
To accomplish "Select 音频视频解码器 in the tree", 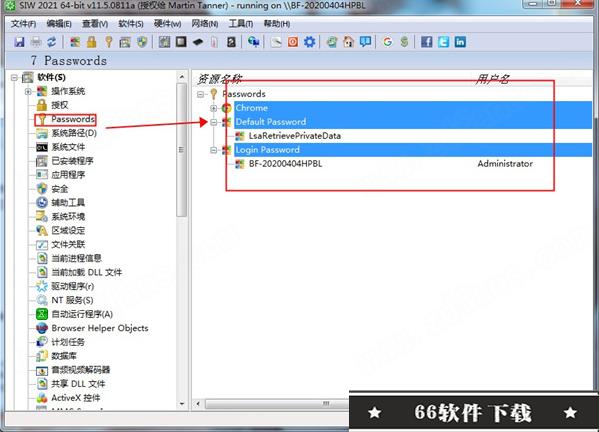I will click(81, 370).
